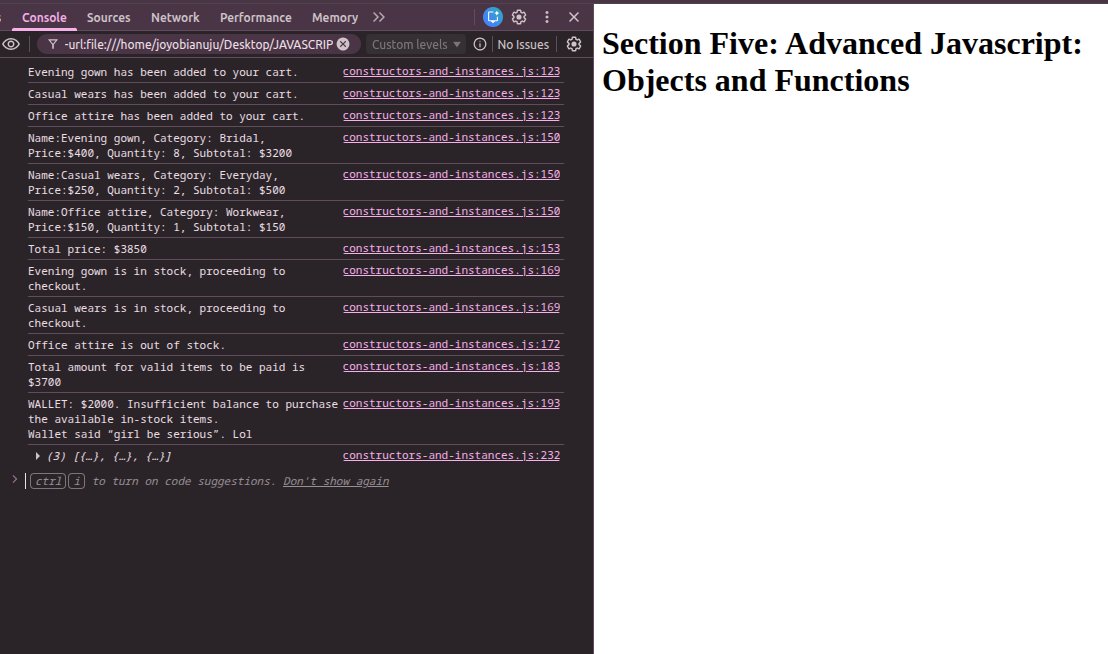This screenshot has width=1108, height=654.
Task: Click 'Total price: $3850' log text
Action: (87, 249)
